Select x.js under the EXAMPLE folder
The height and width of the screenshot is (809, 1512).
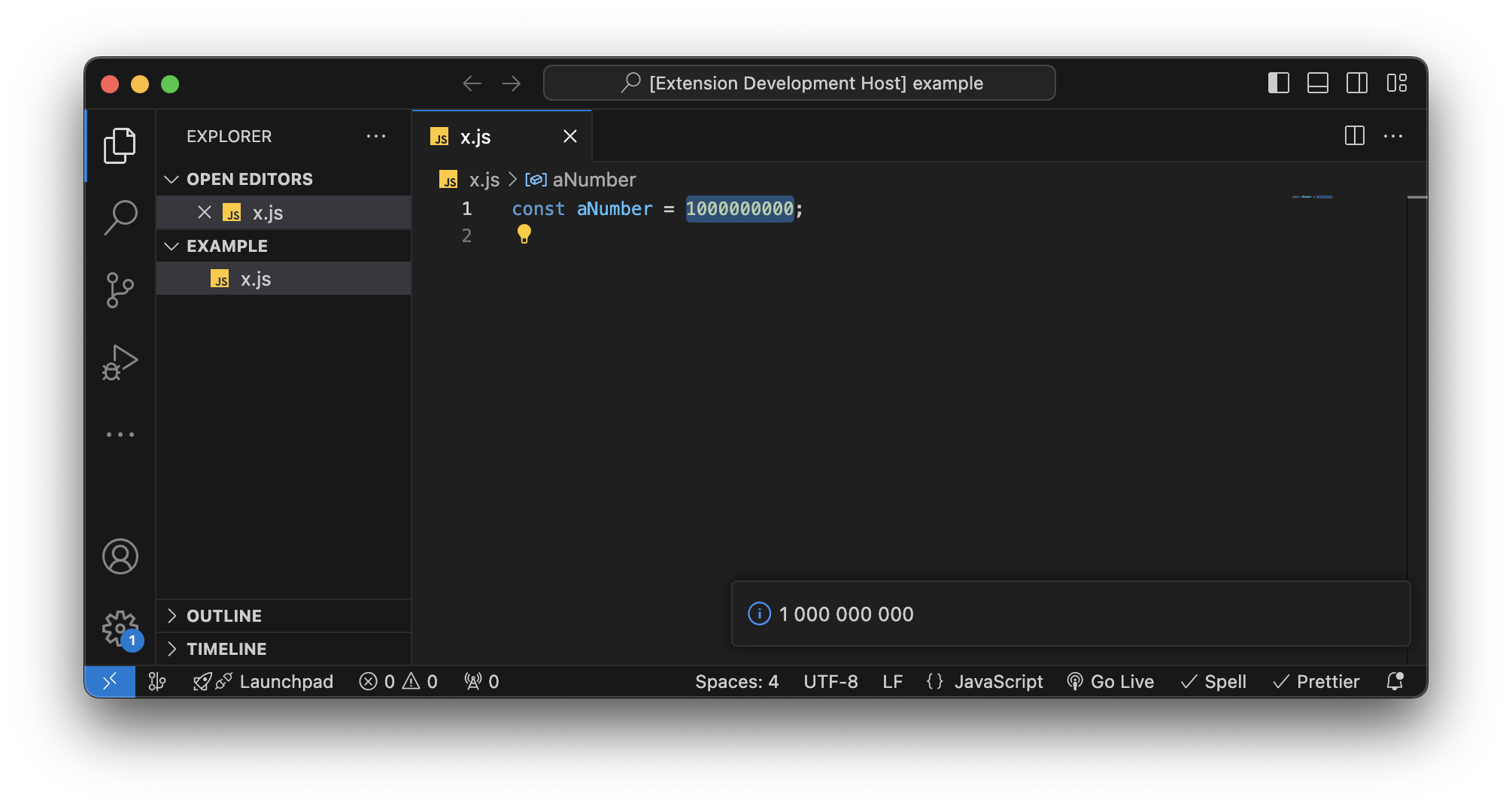(284, 279)
